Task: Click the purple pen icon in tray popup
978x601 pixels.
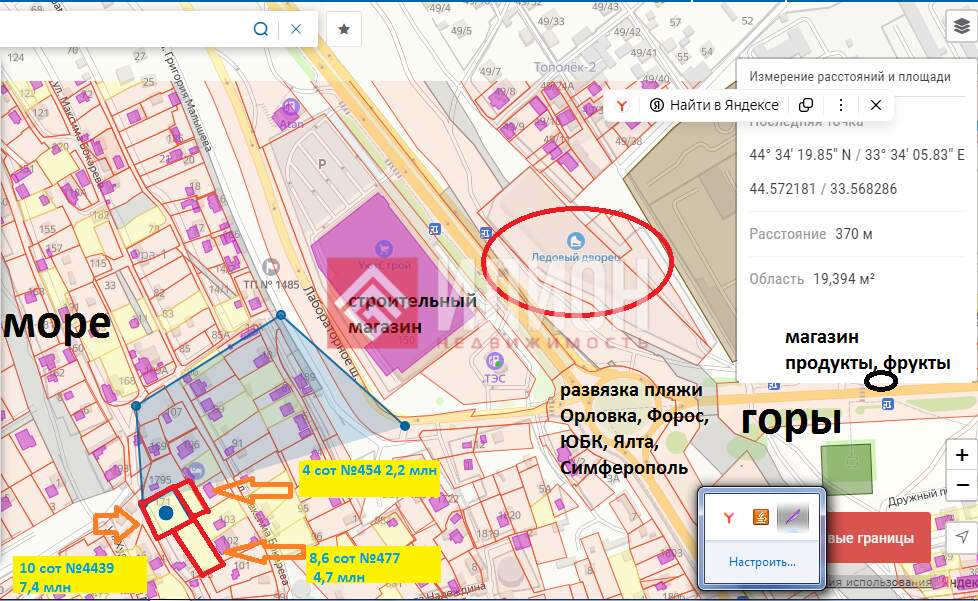Action: pyautogui.click(x=791, y=517)
